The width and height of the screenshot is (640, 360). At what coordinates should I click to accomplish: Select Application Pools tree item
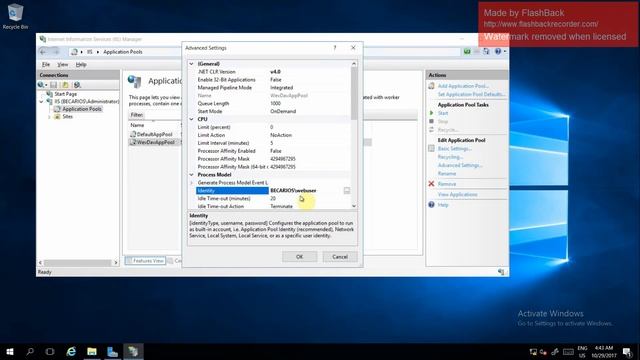coord(82,109)
